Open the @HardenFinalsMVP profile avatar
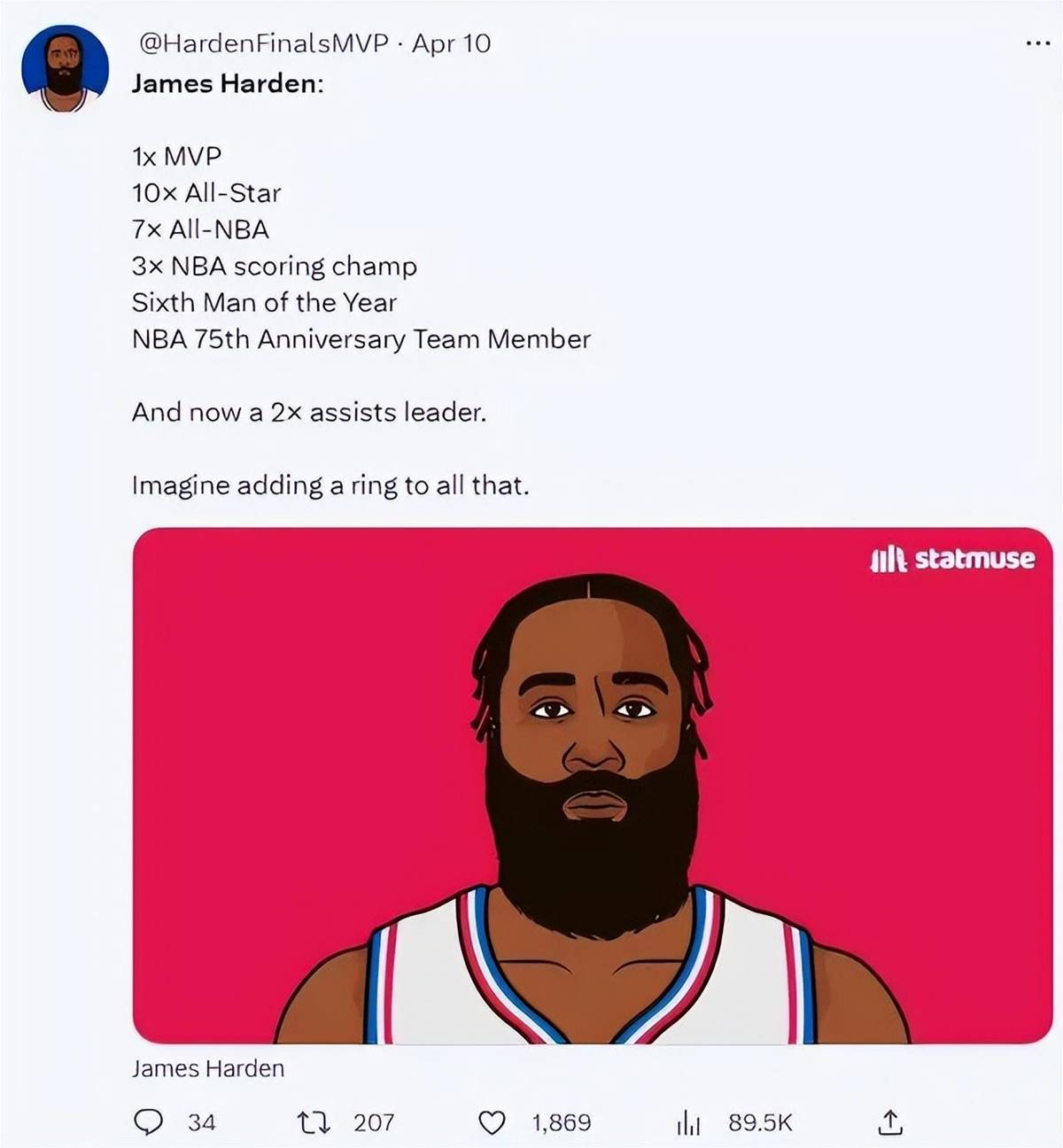 pos(65,68)
